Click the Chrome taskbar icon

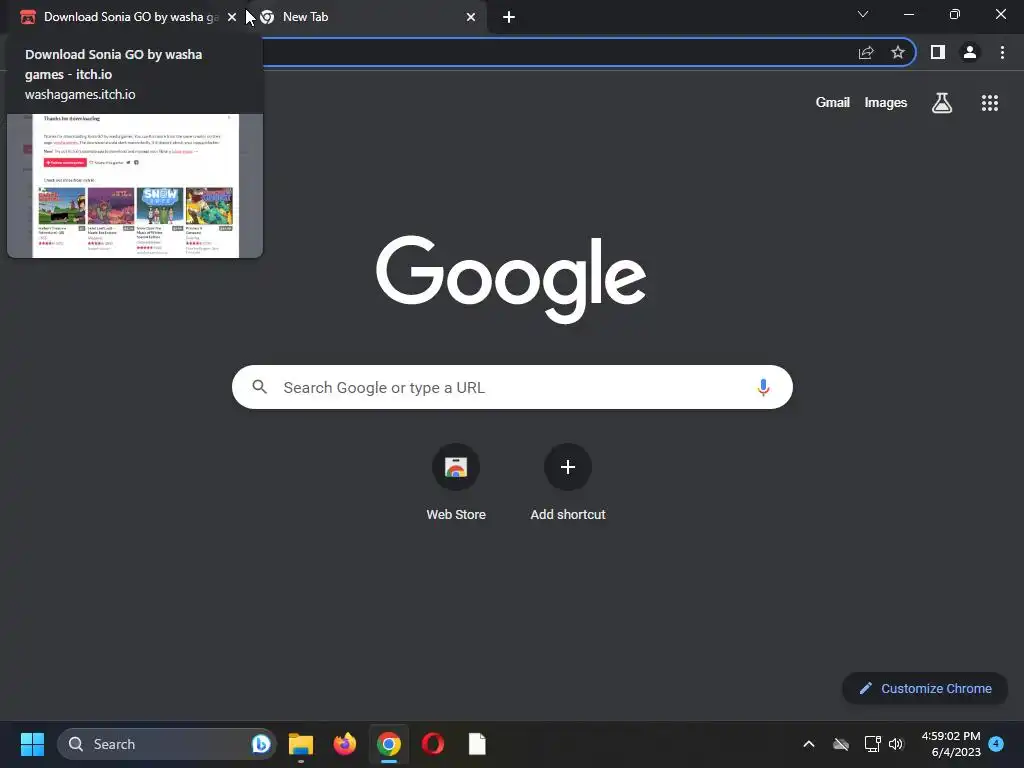[x=389, y=744]
